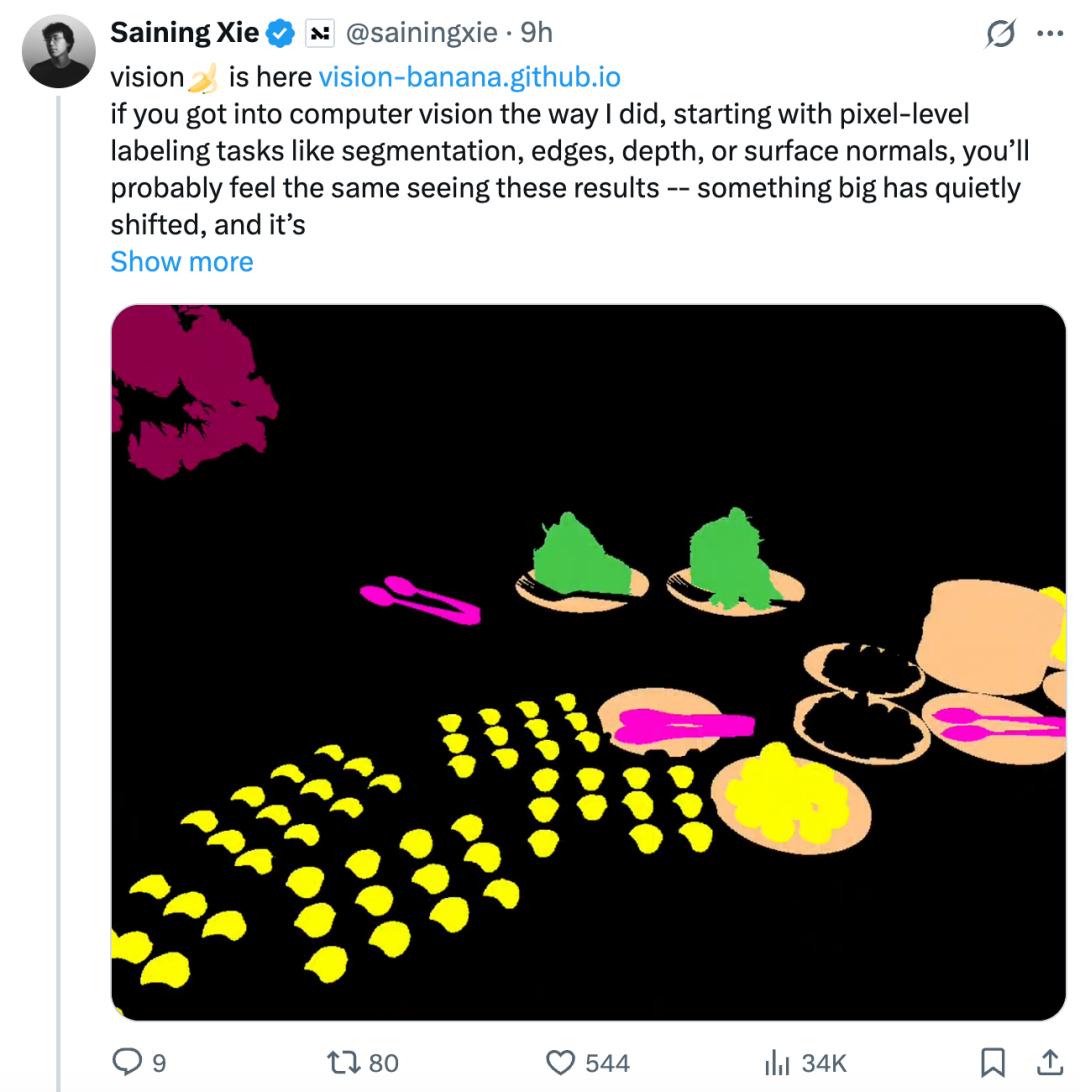Toggle the like heart on this post
This screenshot has height=1092, width=1080.
tap(561, 1061)
